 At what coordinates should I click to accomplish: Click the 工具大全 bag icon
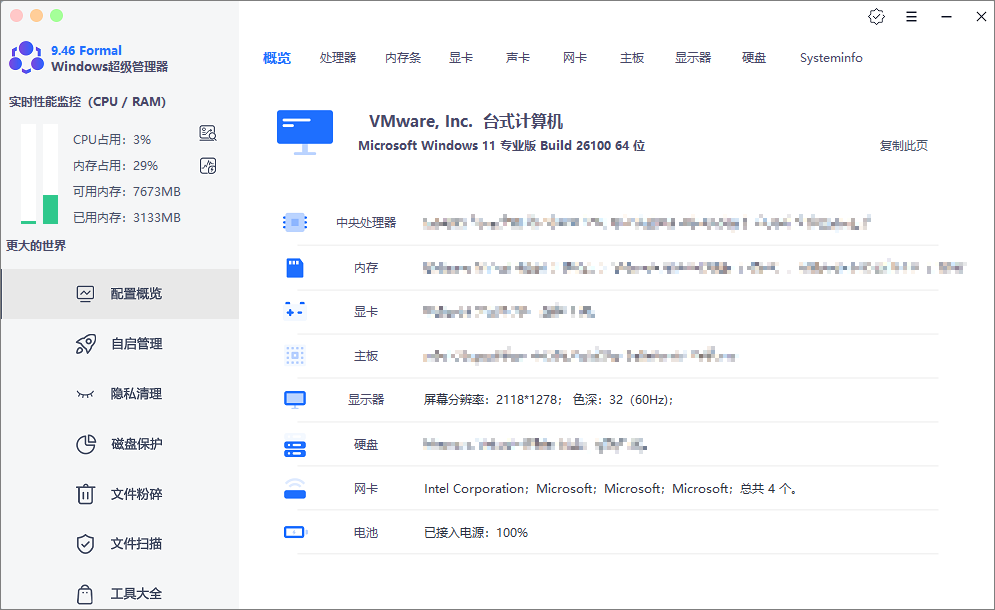tap(85, 594)
